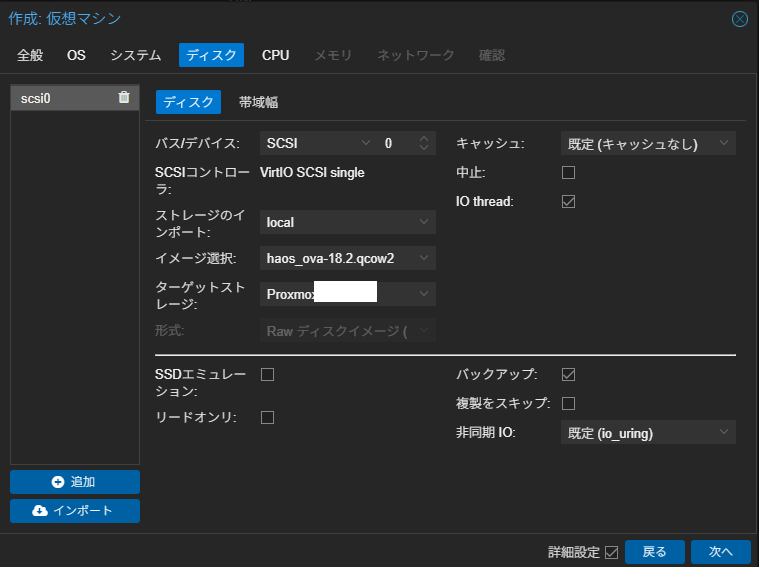Image resolution: width=759 pixels, height=567 pixels.
Task: Decrease the device number stepper arrow
Action: (424, 147)
